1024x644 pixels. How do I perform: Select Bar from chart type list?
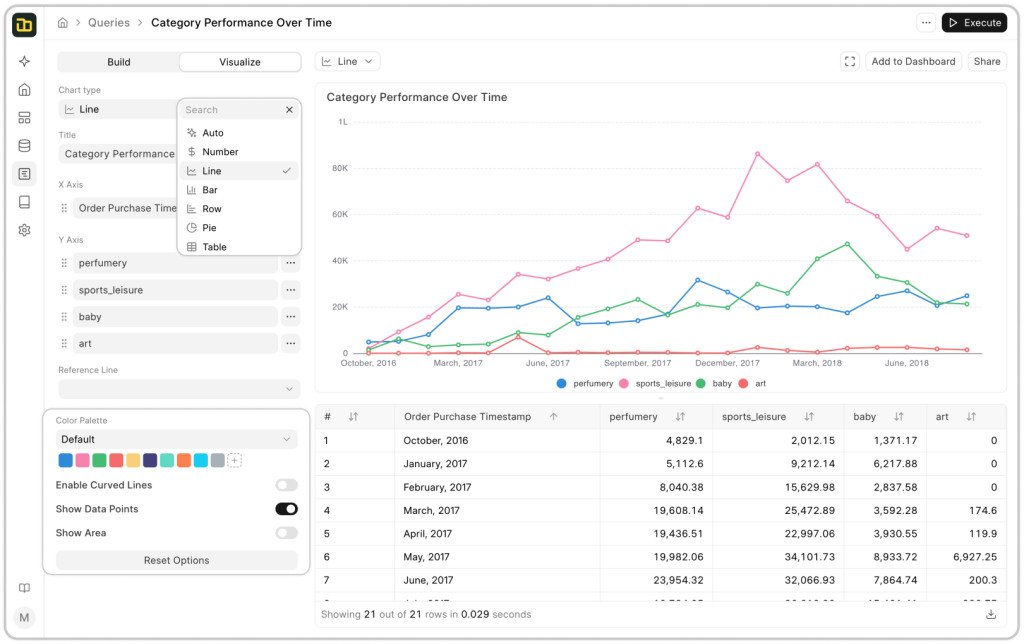click(x=210, y=190)
